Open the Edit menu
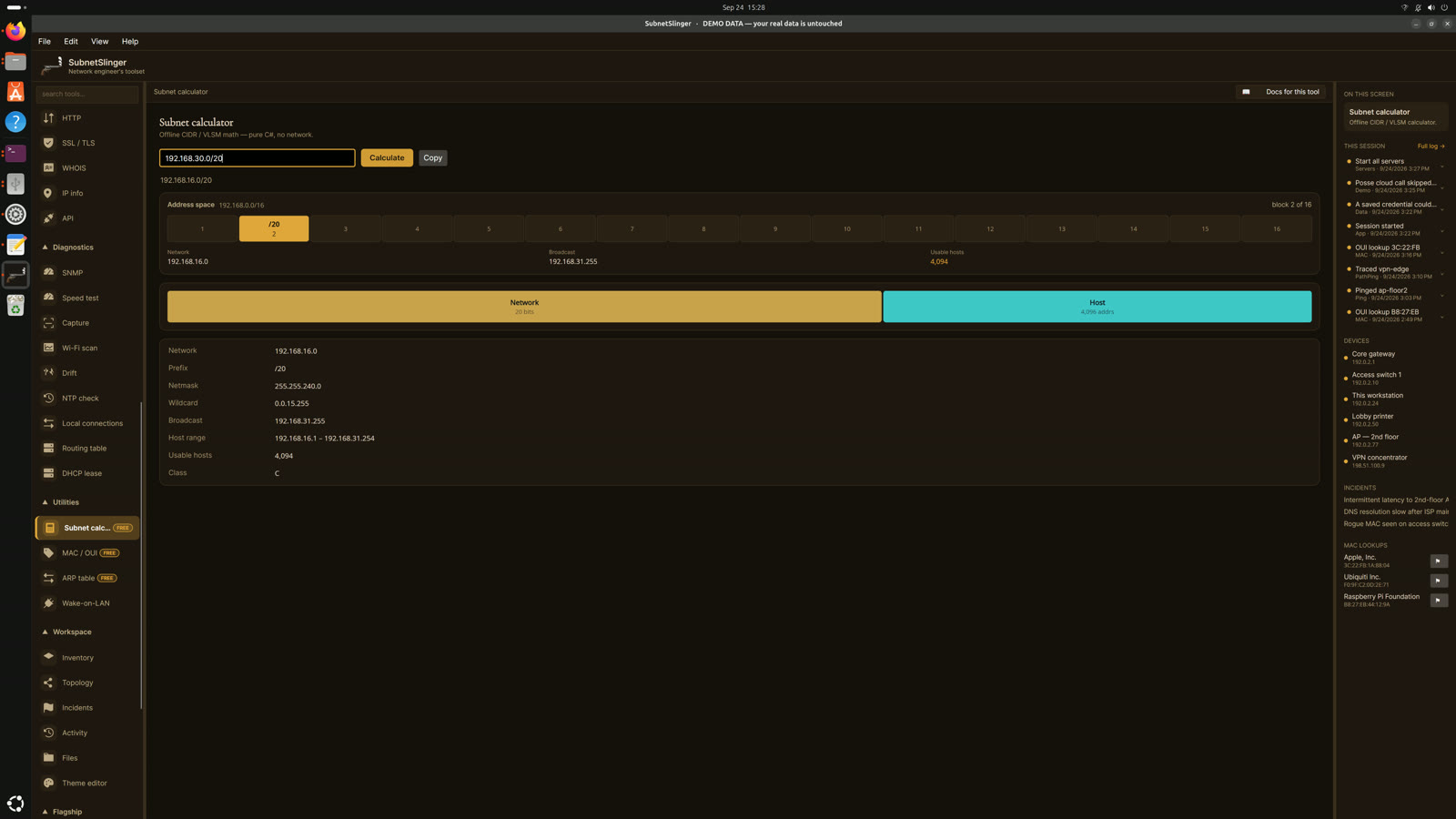1456x819 pixels. tap(71, 42)
